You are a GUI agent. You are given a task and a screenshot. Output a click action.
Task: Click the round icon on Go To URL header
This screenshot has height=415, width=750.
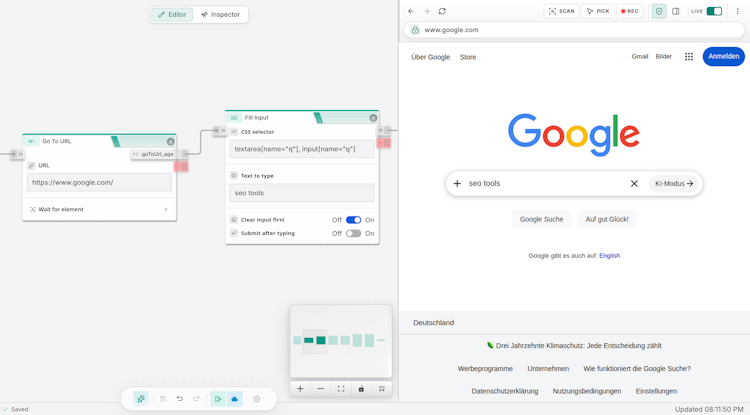click(x=170, y=142)
